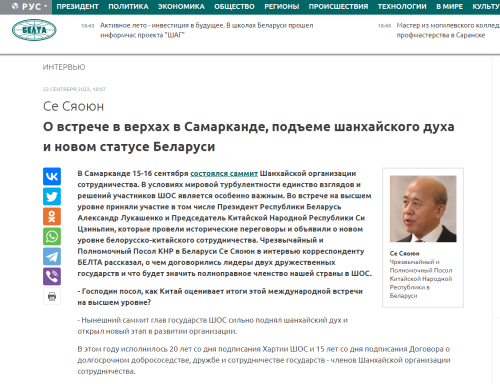This screenshot has height=384, width=500.
Task: Print the article using printer icon
Action: (52, 296)
